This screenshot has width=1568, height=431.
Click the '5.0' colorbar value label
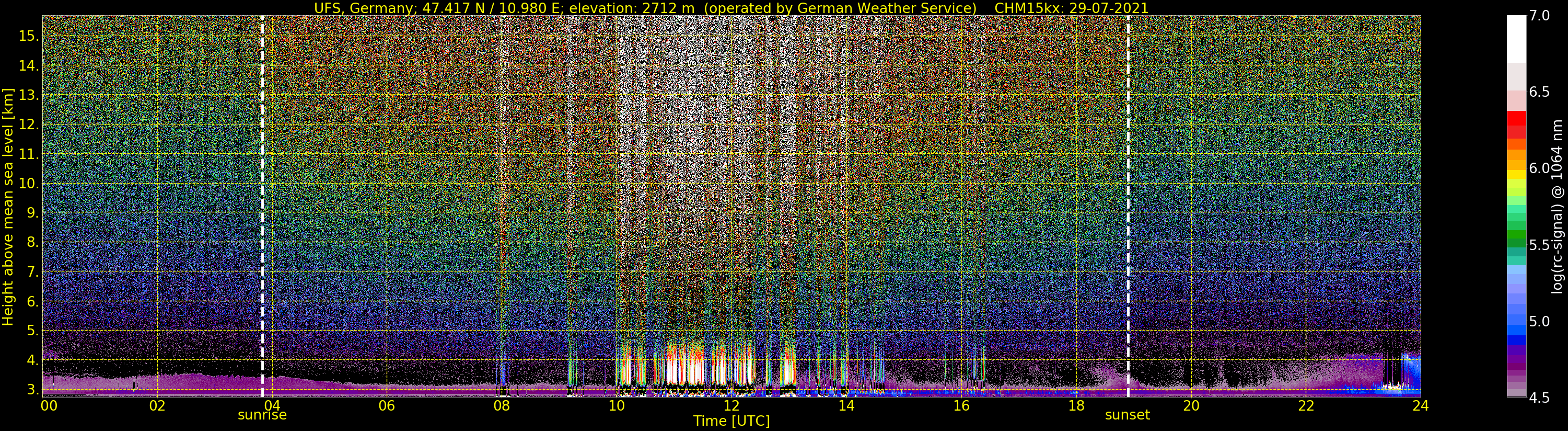click(1539, 321)
